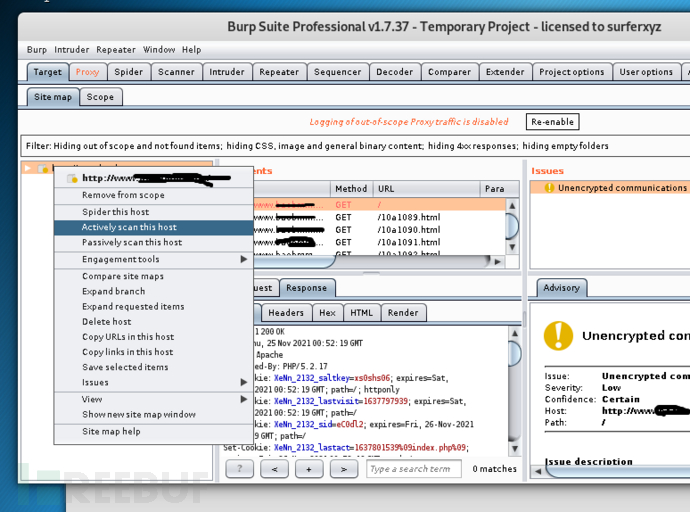Expand the site map host tree node
This screenshot has width=690, height=512.
click(x=28, y=169)
